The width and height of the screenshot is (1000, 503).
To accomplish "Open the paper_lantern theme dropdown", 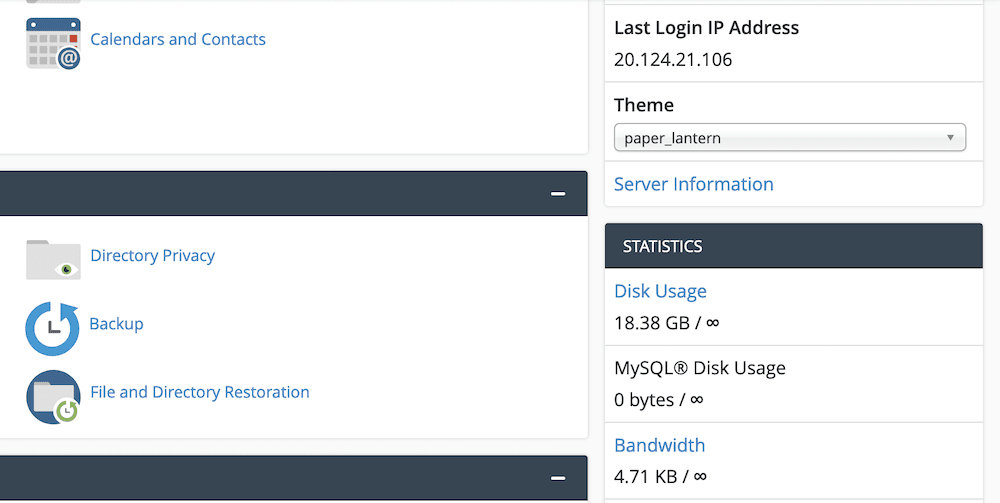I will [790, 138].
